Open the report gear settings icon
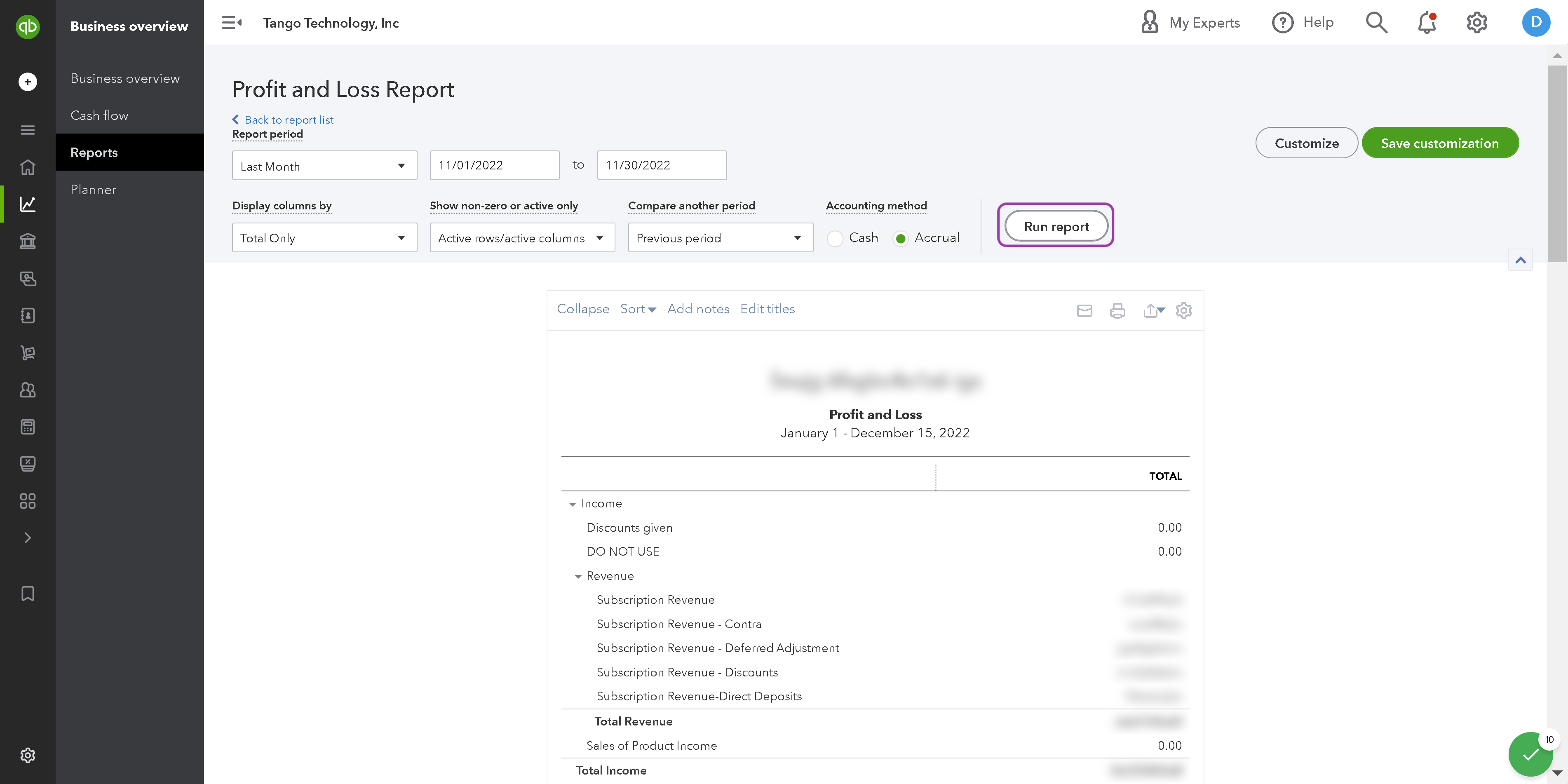The width and height of the screenshot is (1568, 784). [x=1183, y=310]
